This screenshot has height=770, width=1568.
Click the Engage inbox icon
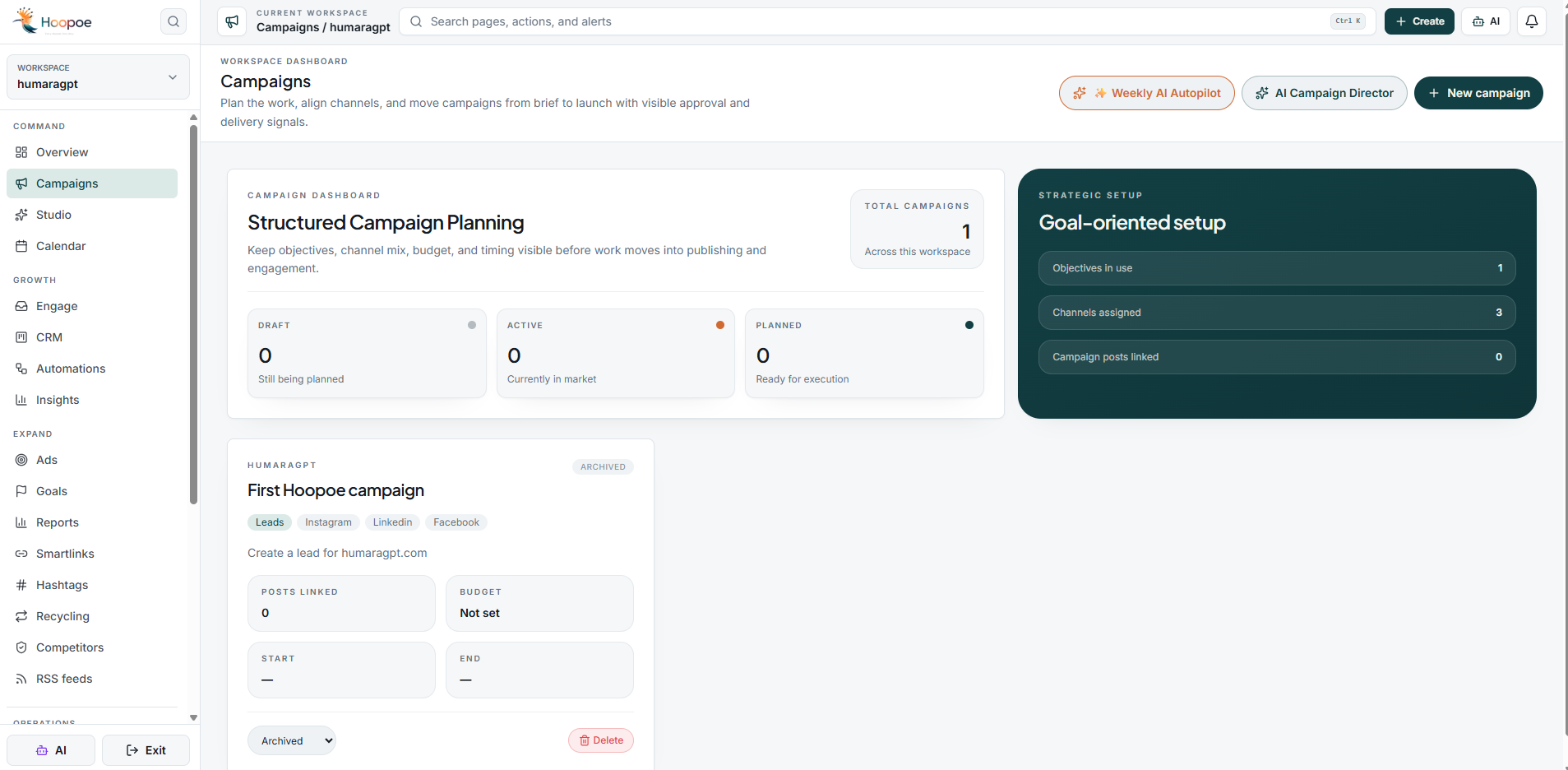coord(21,306)
